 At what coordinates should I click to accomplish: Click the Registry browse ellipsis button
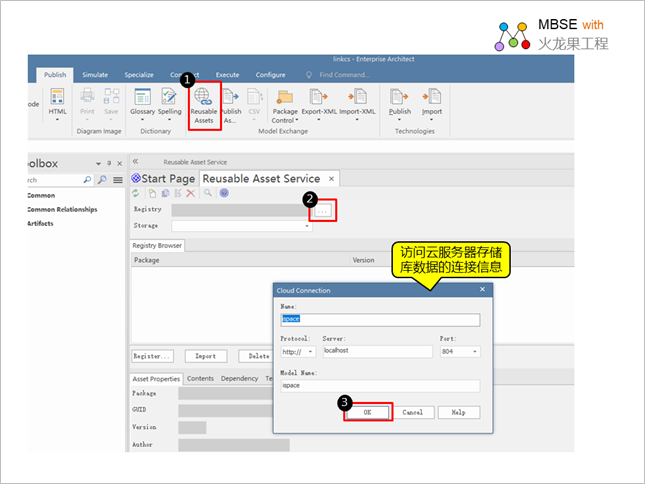[322, 210]
